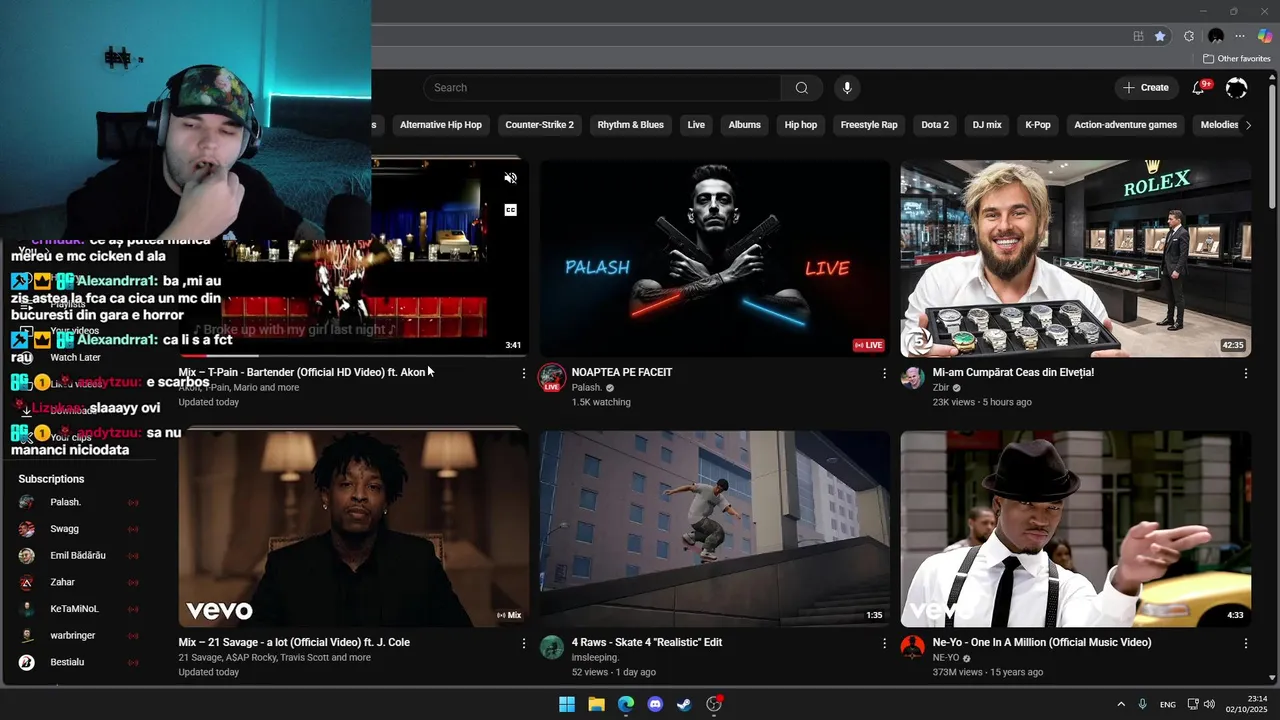The image size is (1280, 720).
Task: Open NOAPTEA PE FACEIT video title
Action: click(x=622, y=372)
